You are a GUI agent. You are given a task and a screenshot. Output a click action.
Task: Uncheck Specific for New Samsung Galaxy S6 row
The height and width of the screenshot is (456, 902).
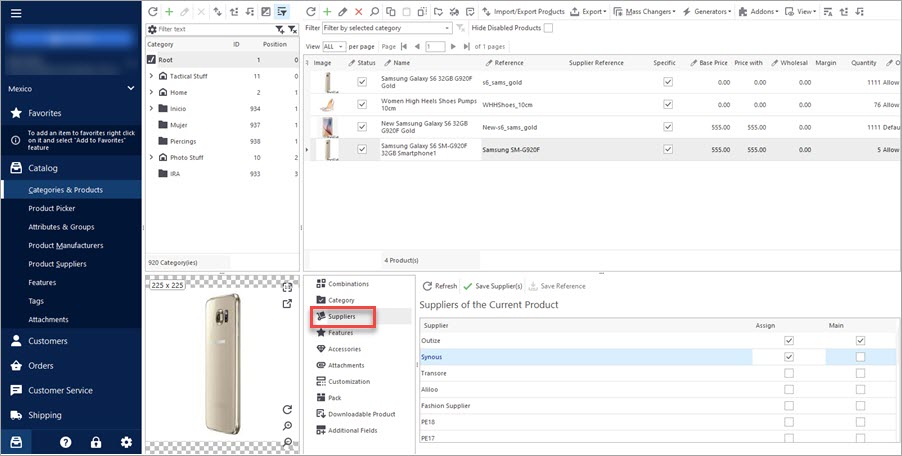click(668, 127)
